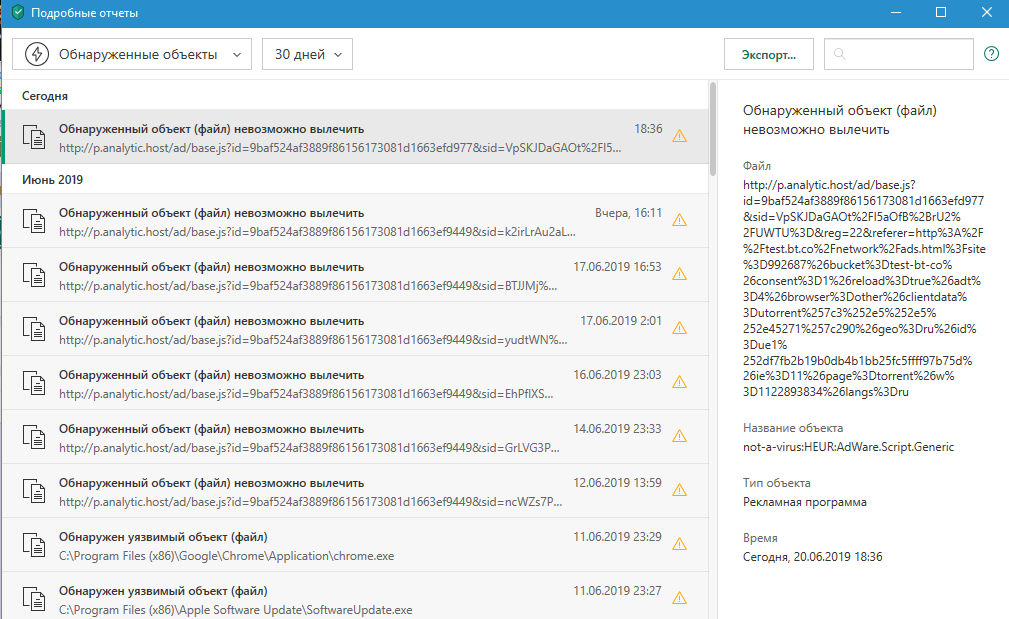Screen dimensions: 1009x619
Task: Click file icon of 17.06.2019 16:53 entry
Action: click(35, 274)
